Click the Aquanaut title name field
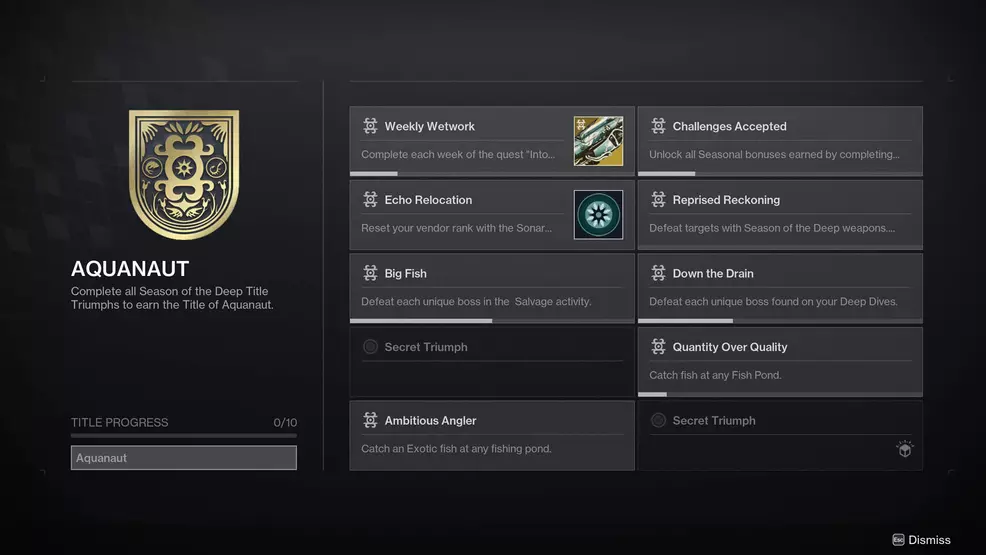 tap(184, 458)
